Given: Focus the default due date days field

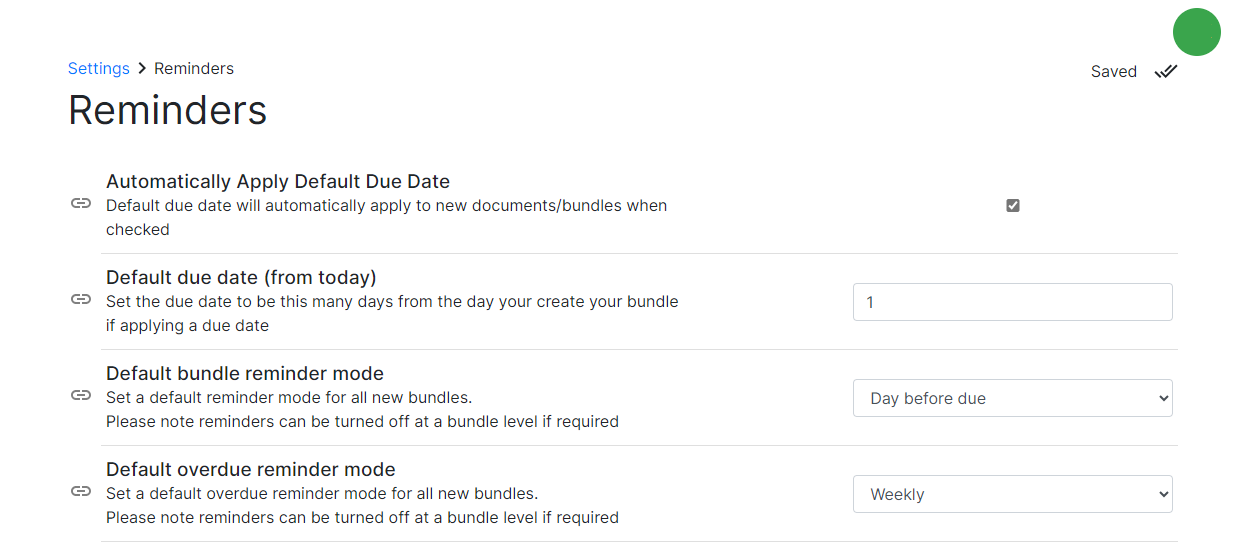Looking at the screenshot, I should point(1012,302).
